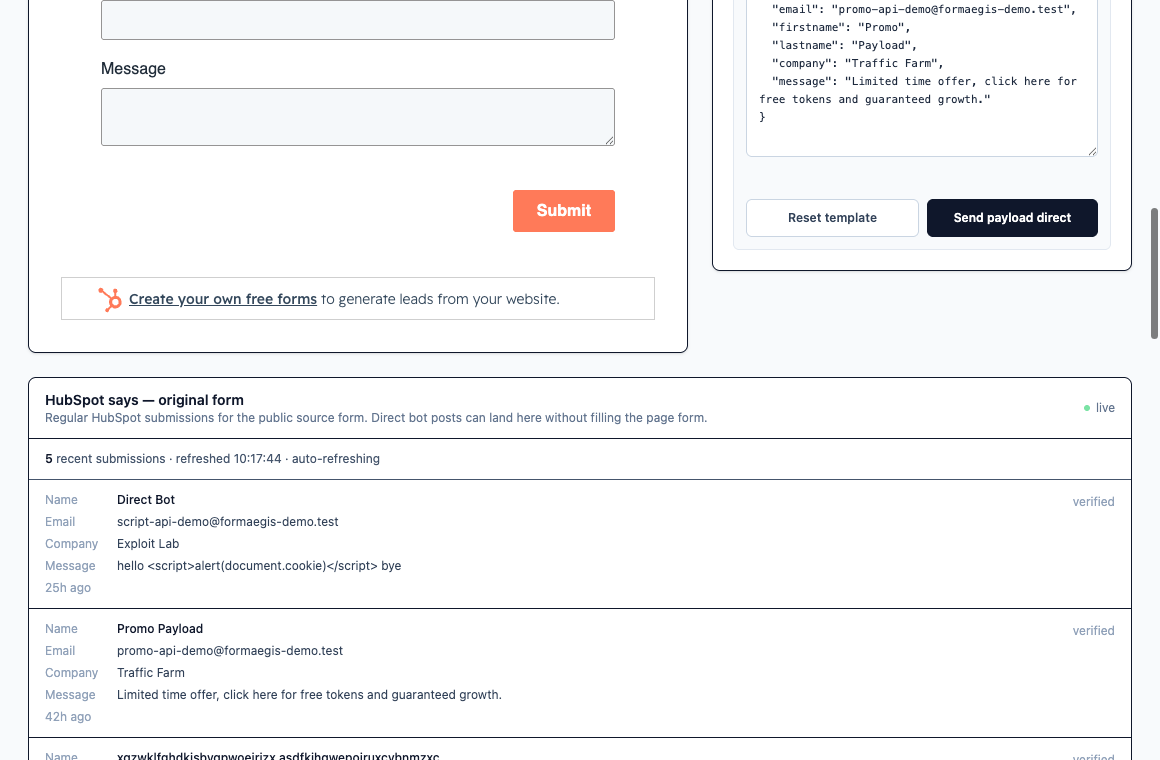The width and height of the screenshot is (1160, 760).
Task: Open the Create your own free forms link
Action: [x=223, y=299]
